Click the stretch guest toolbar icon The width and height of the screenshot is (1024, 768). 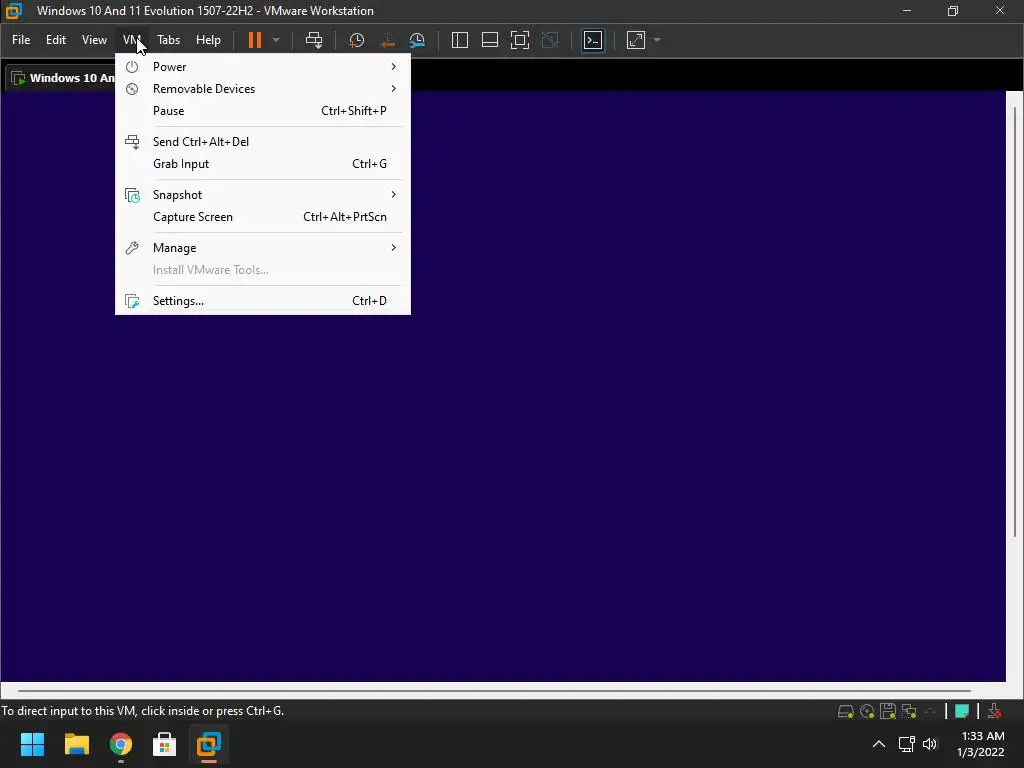pos(636,40)
